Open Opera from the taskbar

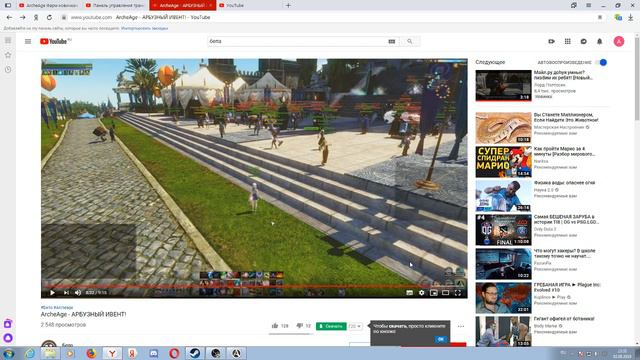point(174,353)
